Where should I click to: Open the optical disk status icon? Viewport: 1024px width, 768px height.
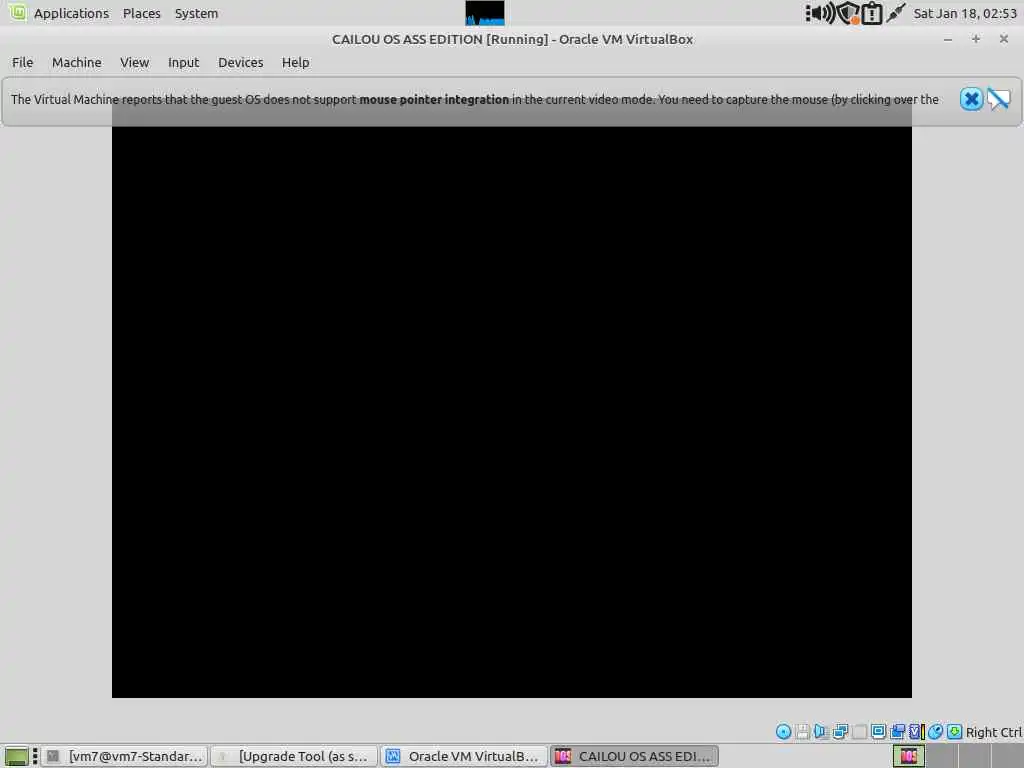pyautogui.click(x=783, y=732)
